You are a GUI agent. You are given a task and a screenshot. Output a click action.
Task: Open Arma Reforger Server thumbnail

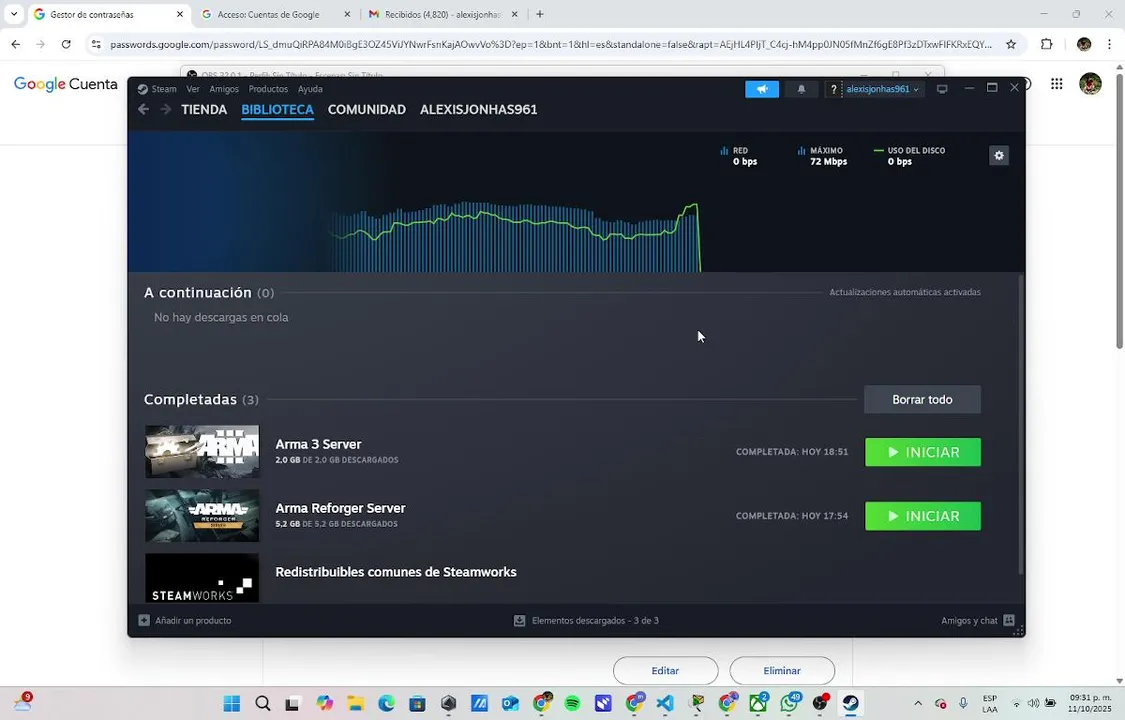[x=202, y=516]
